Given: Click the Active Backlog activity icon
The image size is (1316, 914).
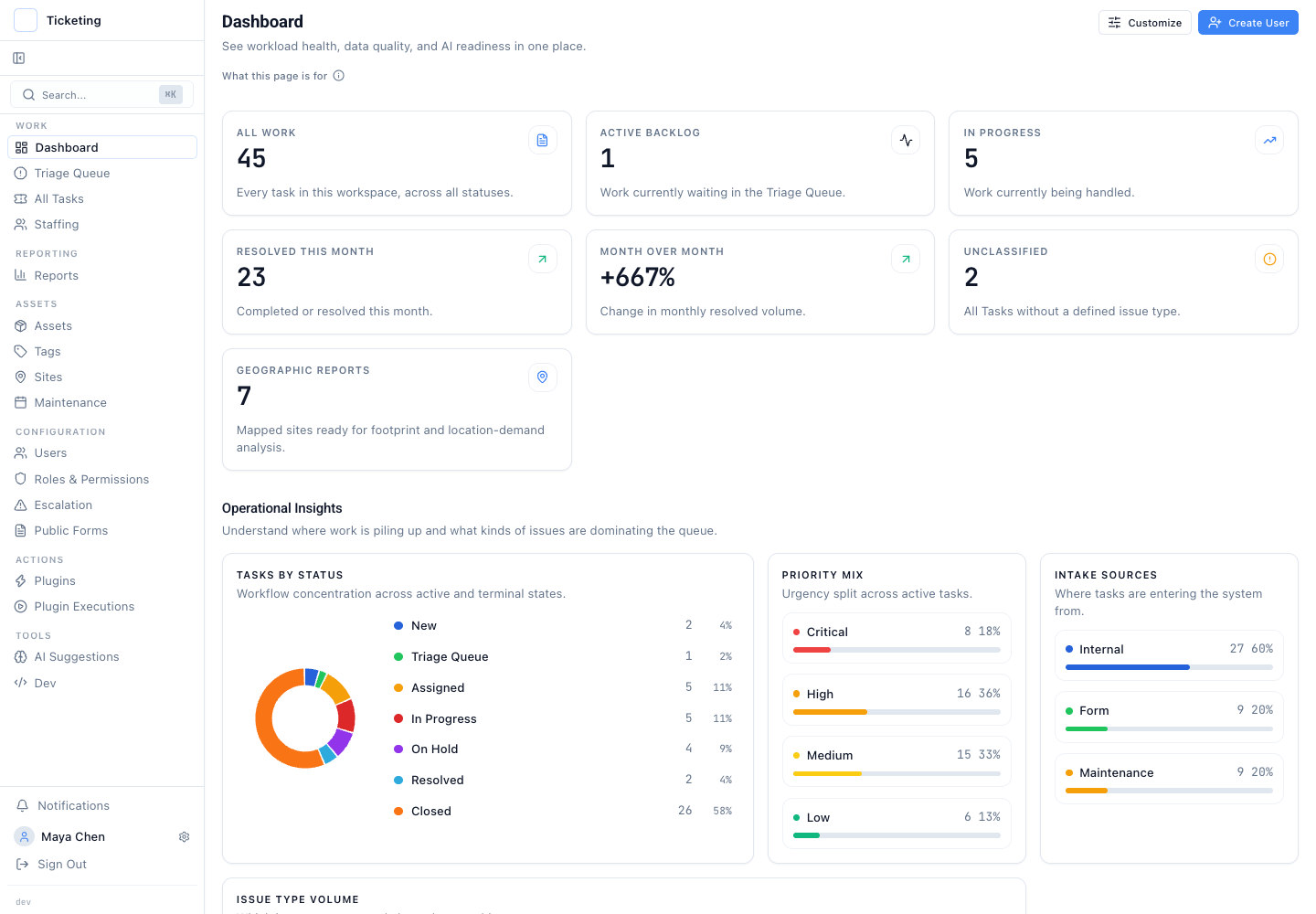Looking at the screenshot, I should pyautogui.click(x=906, y=140).
